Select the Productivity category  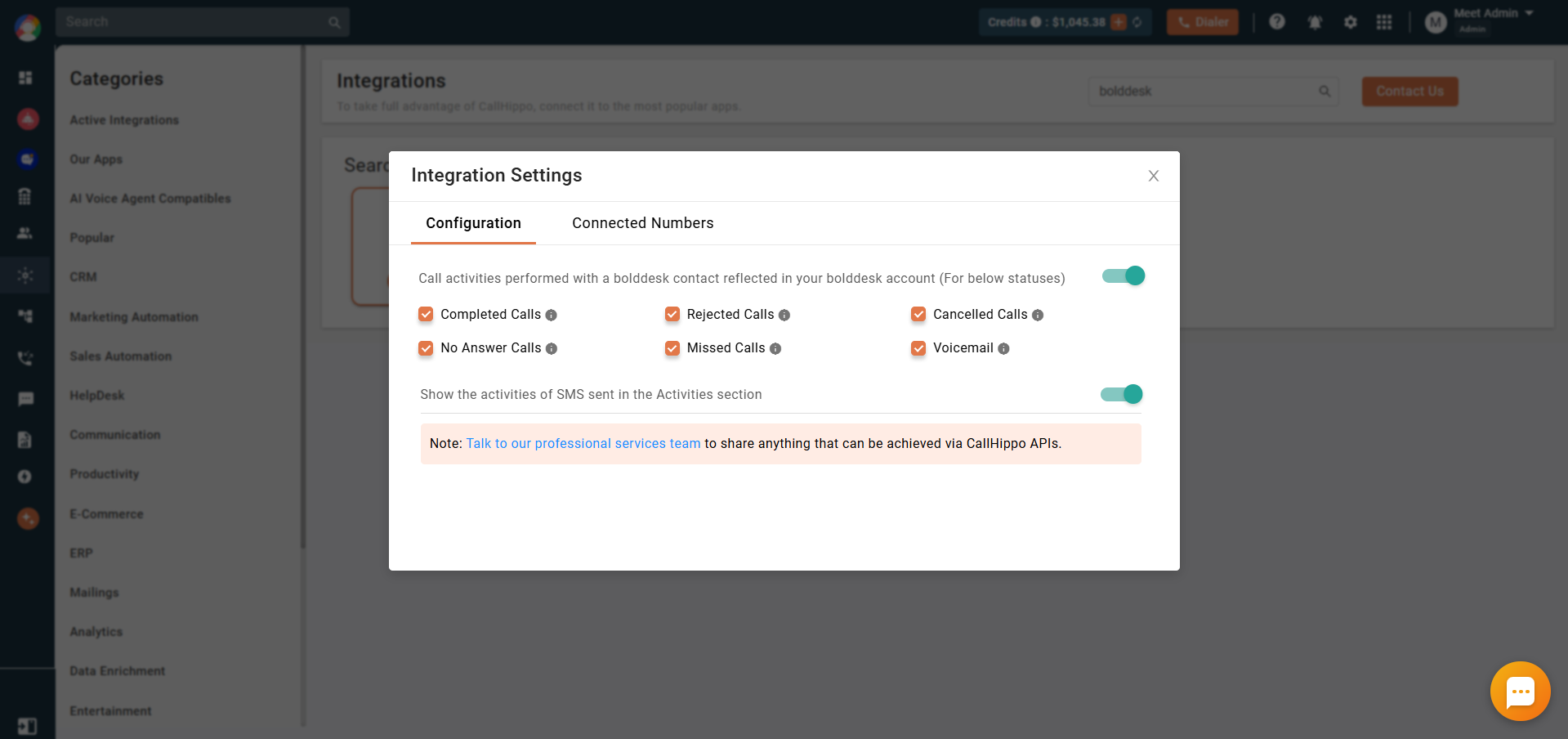coord(105,474)
